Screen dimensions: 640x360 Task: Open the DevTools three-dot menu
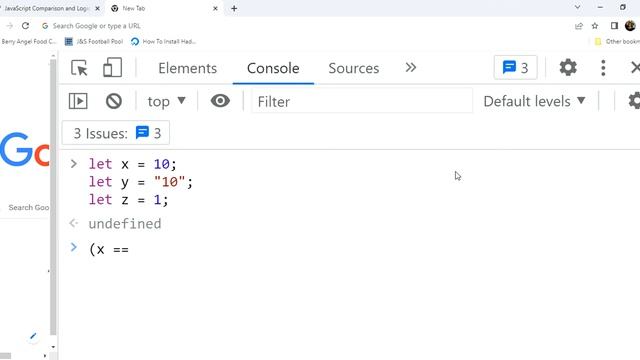pyautogui.click(x=603, y=68)
